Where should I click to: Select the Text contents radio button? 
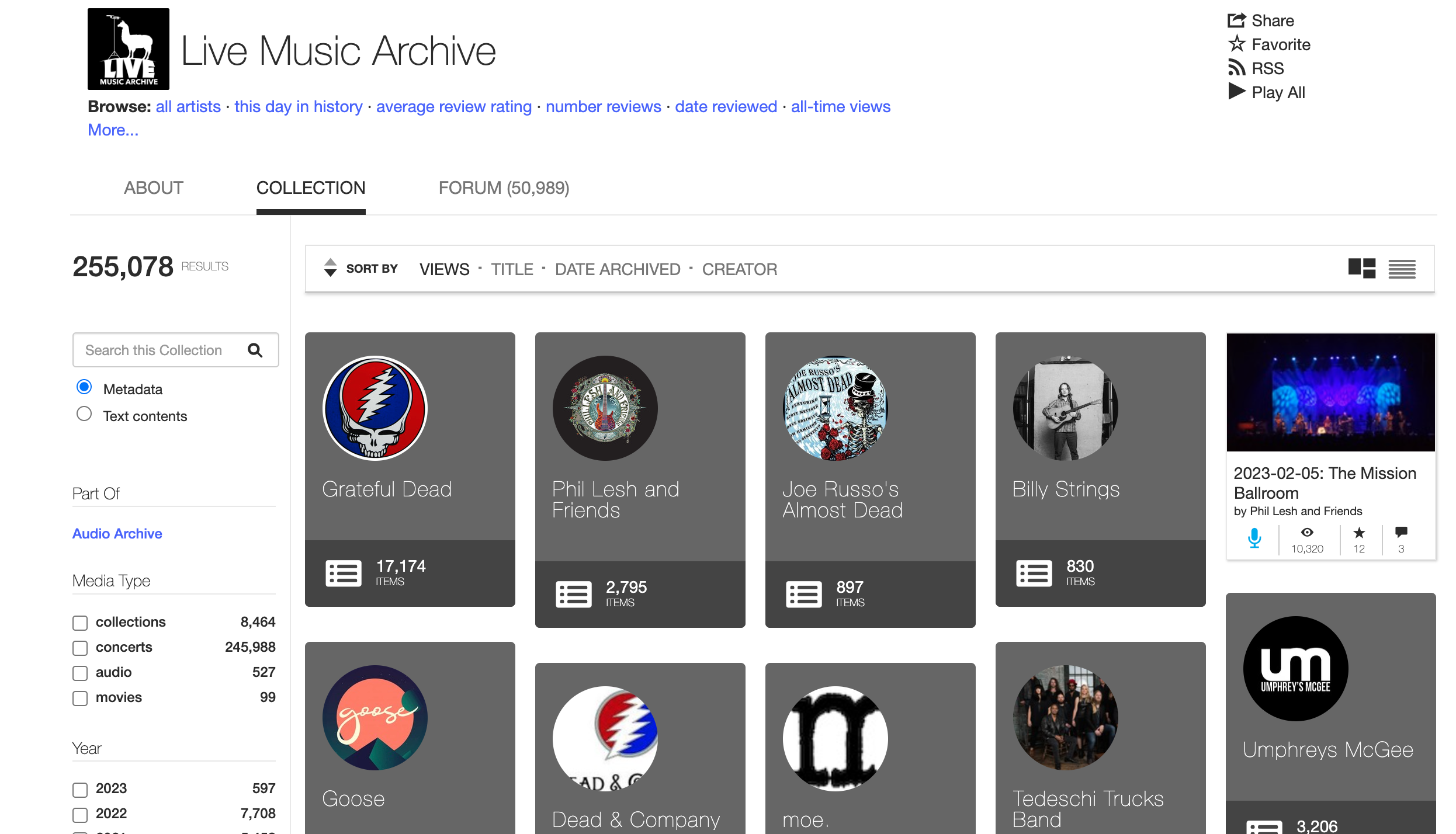click(84, 414)
